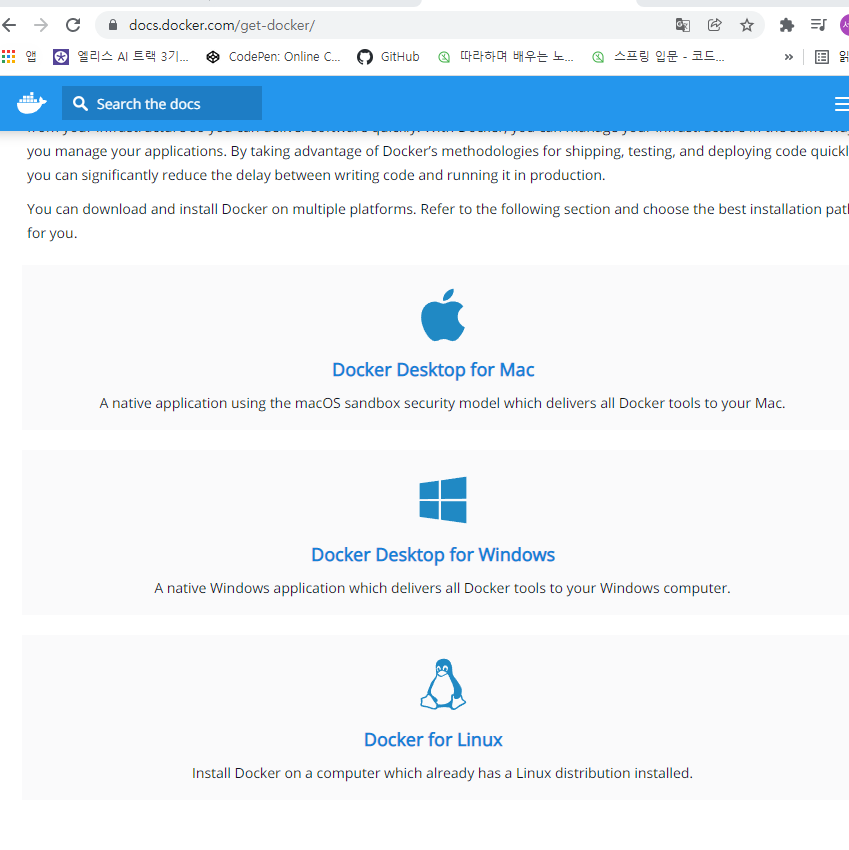Open the Google Translate page icon
849x850 pixels.
click(682, 25)
